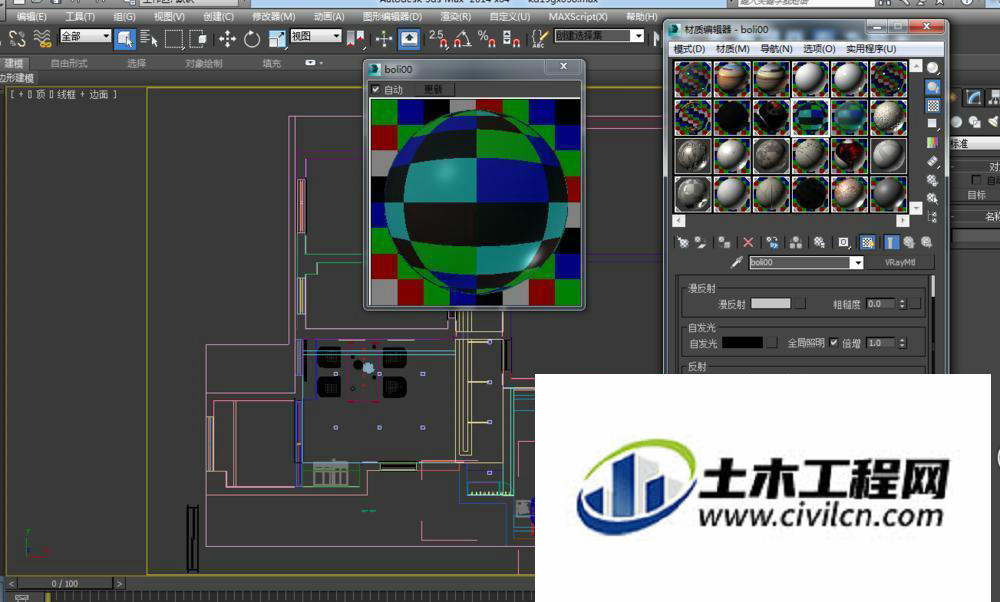Viewport: 1000px width, 602px height.
Task: Toggle Keyboard Shortcut Override icon
Action: (409, 39)
